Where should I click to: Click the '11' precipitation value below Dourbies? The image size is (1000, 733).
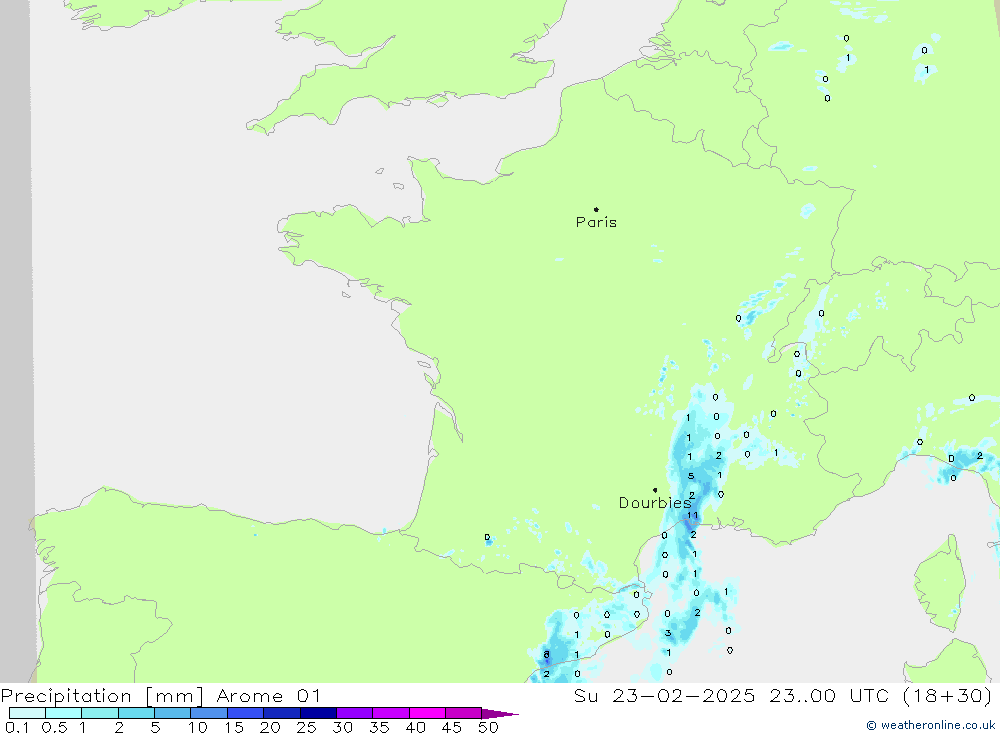click(x=693, y=515)
